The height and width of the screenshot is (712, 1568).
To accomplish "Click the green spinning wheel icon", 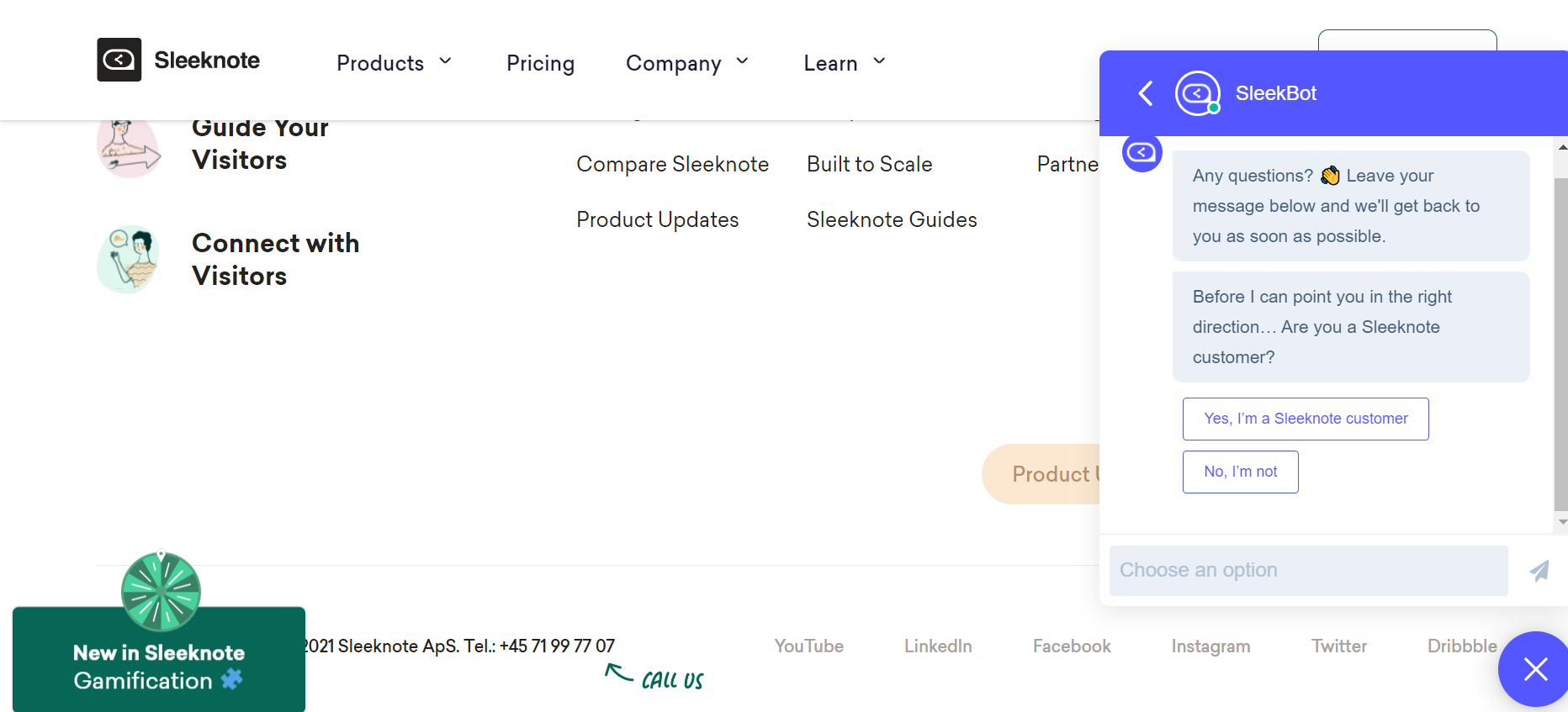I will pyautogui.click(x=161, y=592).
